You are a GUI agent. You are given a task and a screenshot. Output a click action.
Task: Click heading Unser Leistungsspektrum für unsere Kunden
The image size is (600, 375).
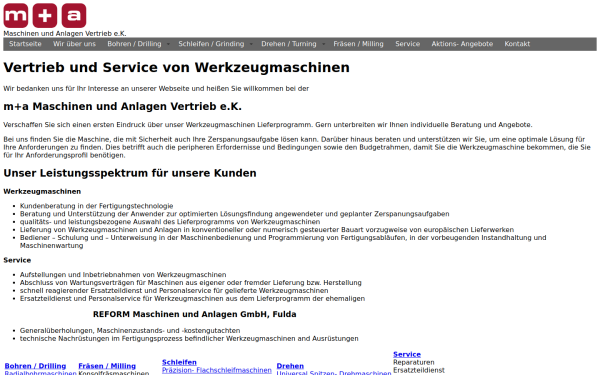tap(130, 173)
